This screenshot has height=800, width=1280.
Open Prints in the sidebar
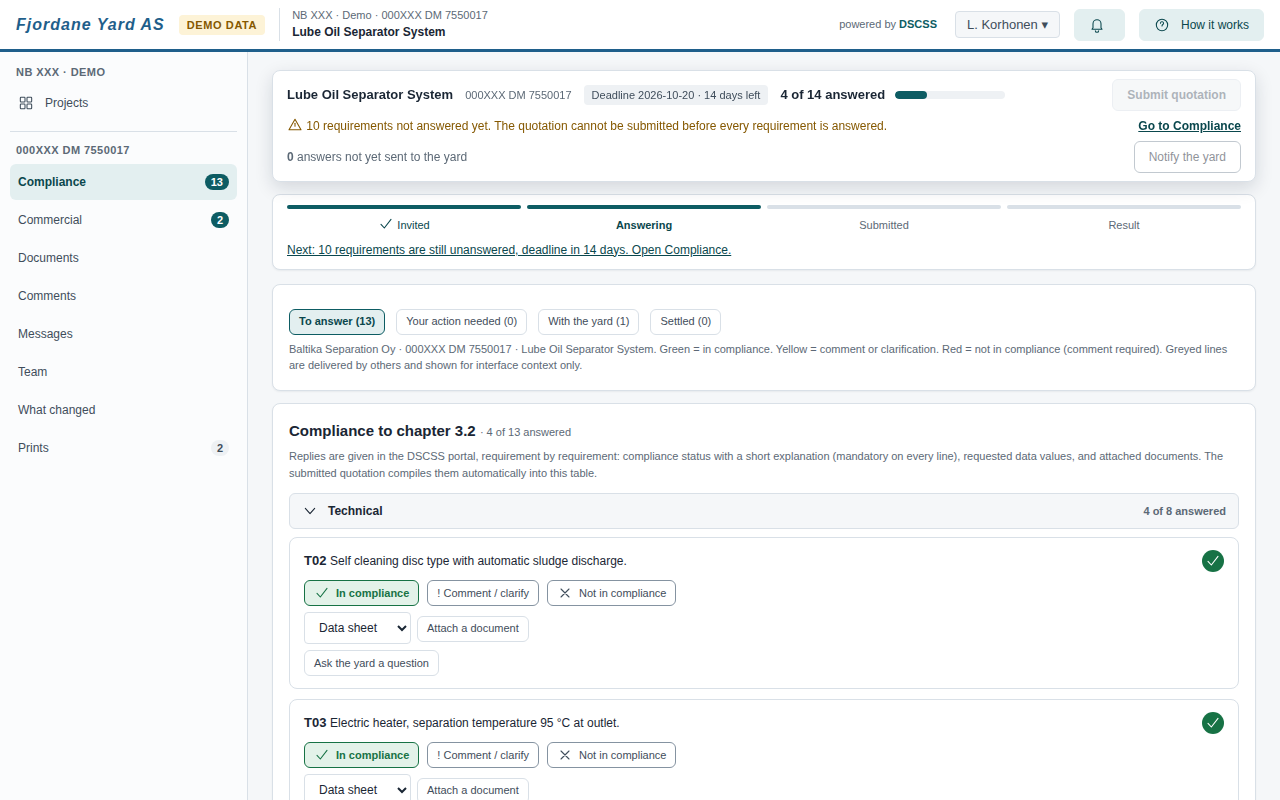click(124, 448)
